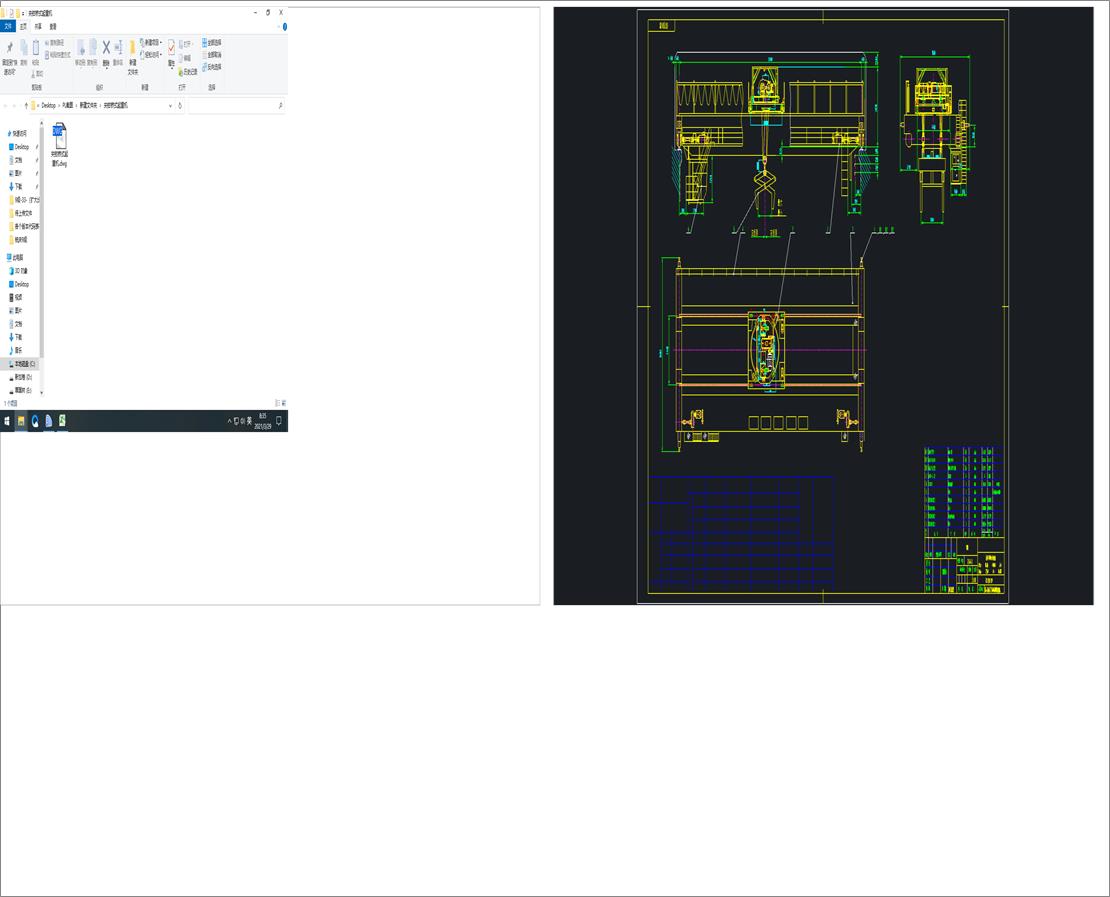Click the search magnifier icon in Explorer

(280, 105)
